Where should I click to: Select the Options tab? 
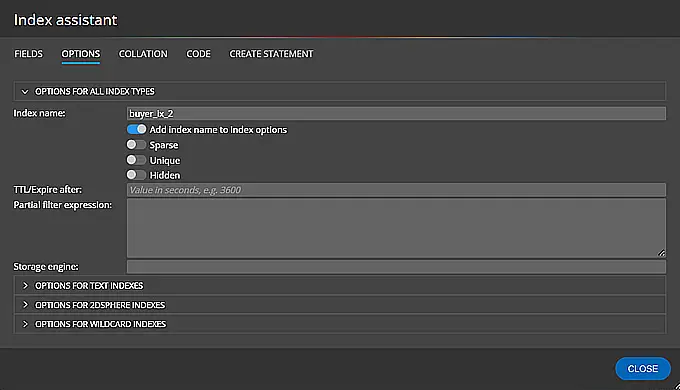(81, 54)
